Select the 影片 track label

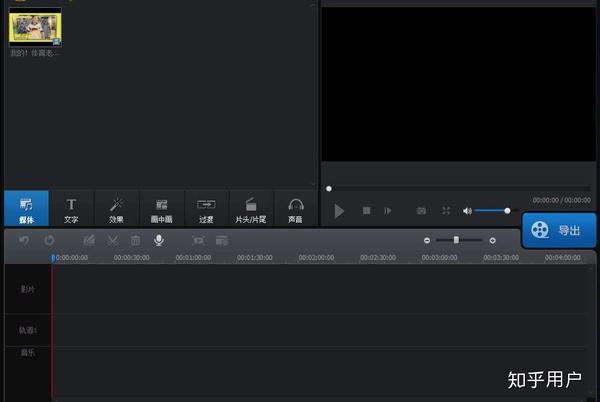click(28, 289)
